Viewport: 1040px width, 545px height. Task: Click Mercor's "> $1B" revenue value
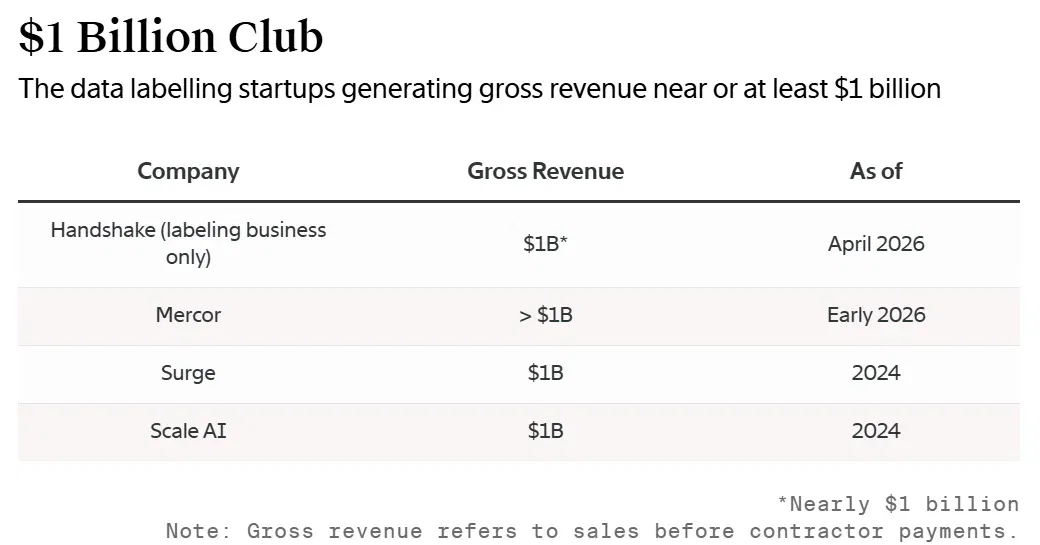click(x=545, y=315)
